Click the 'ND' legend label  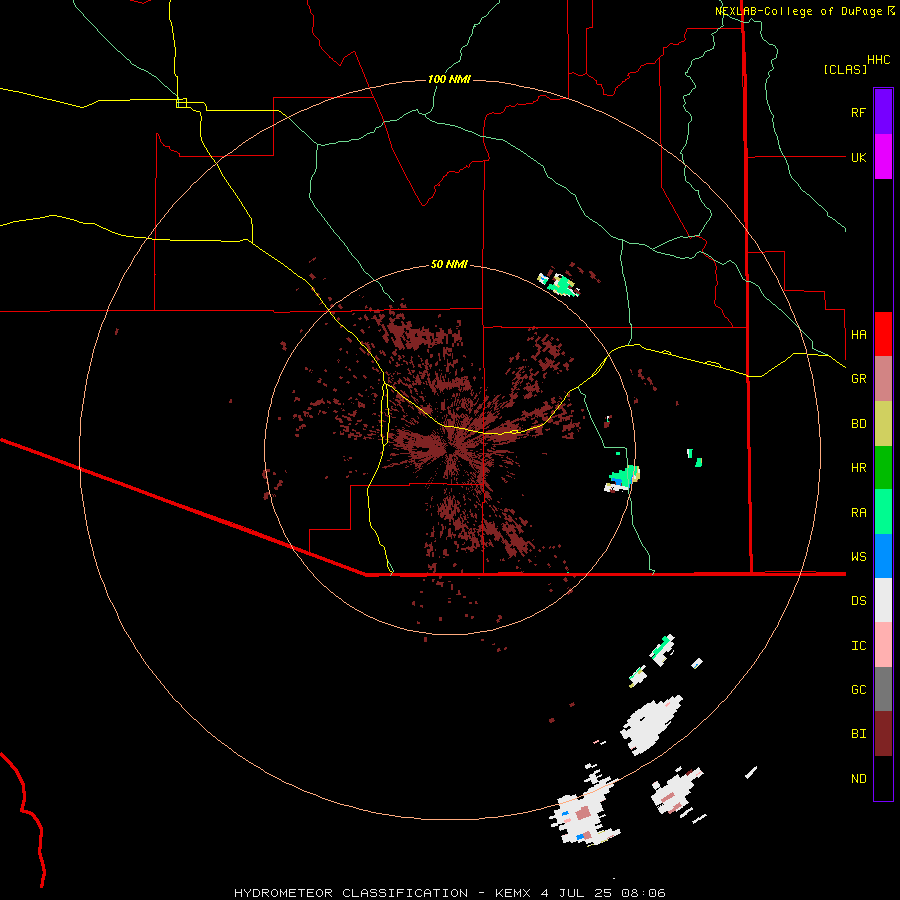point(858,778)
